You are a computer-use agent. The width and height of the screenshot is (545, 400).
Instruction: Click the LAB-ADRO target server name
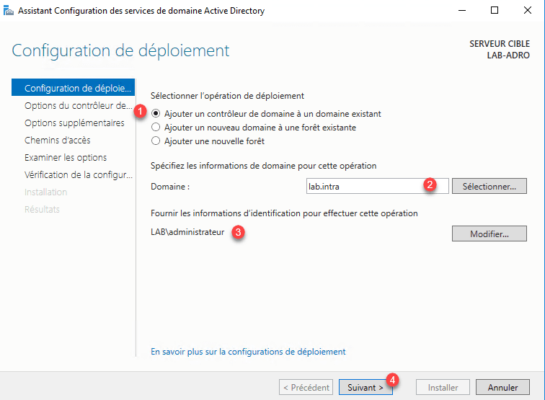508,55
